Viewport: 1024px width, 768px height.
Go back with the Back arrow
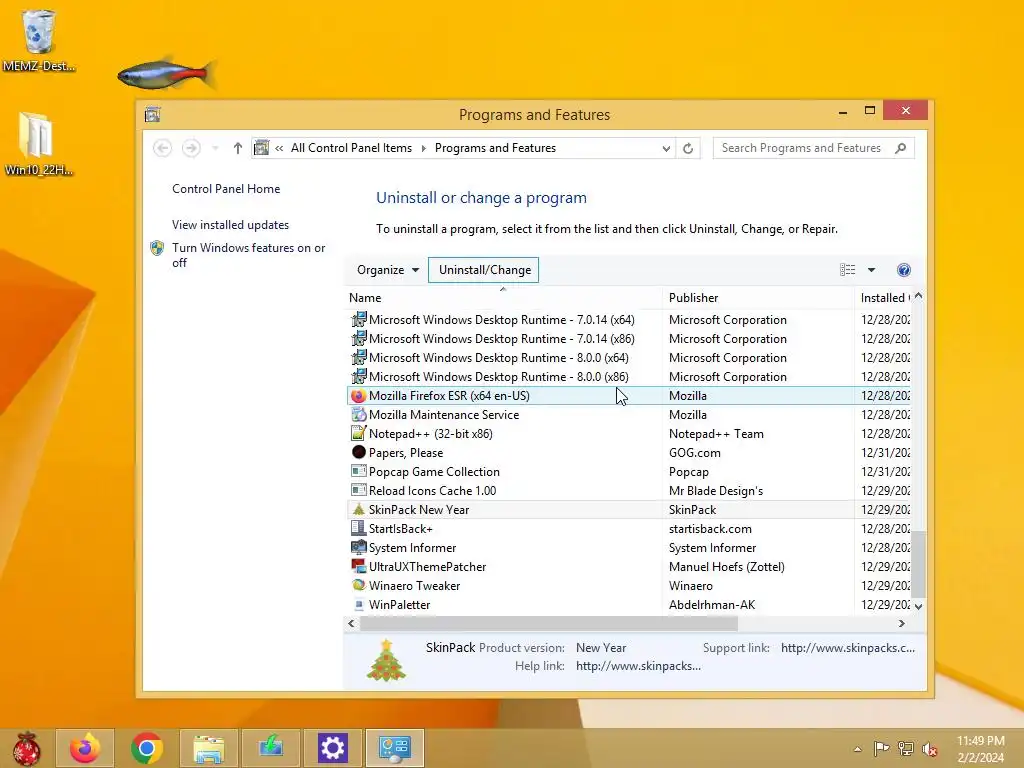[163, 148]
